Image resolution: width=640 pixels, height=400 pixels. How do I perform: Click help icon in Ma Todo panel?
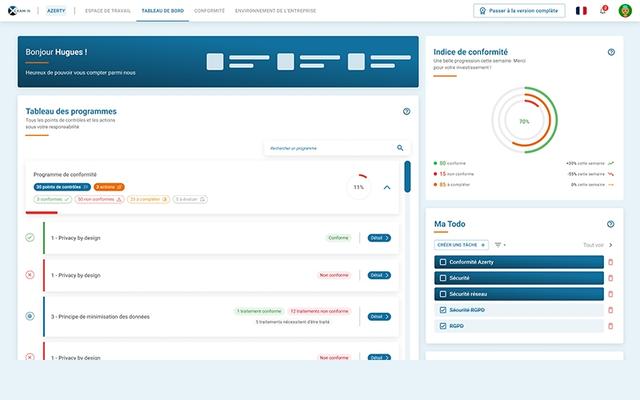[x=611, y=224]
